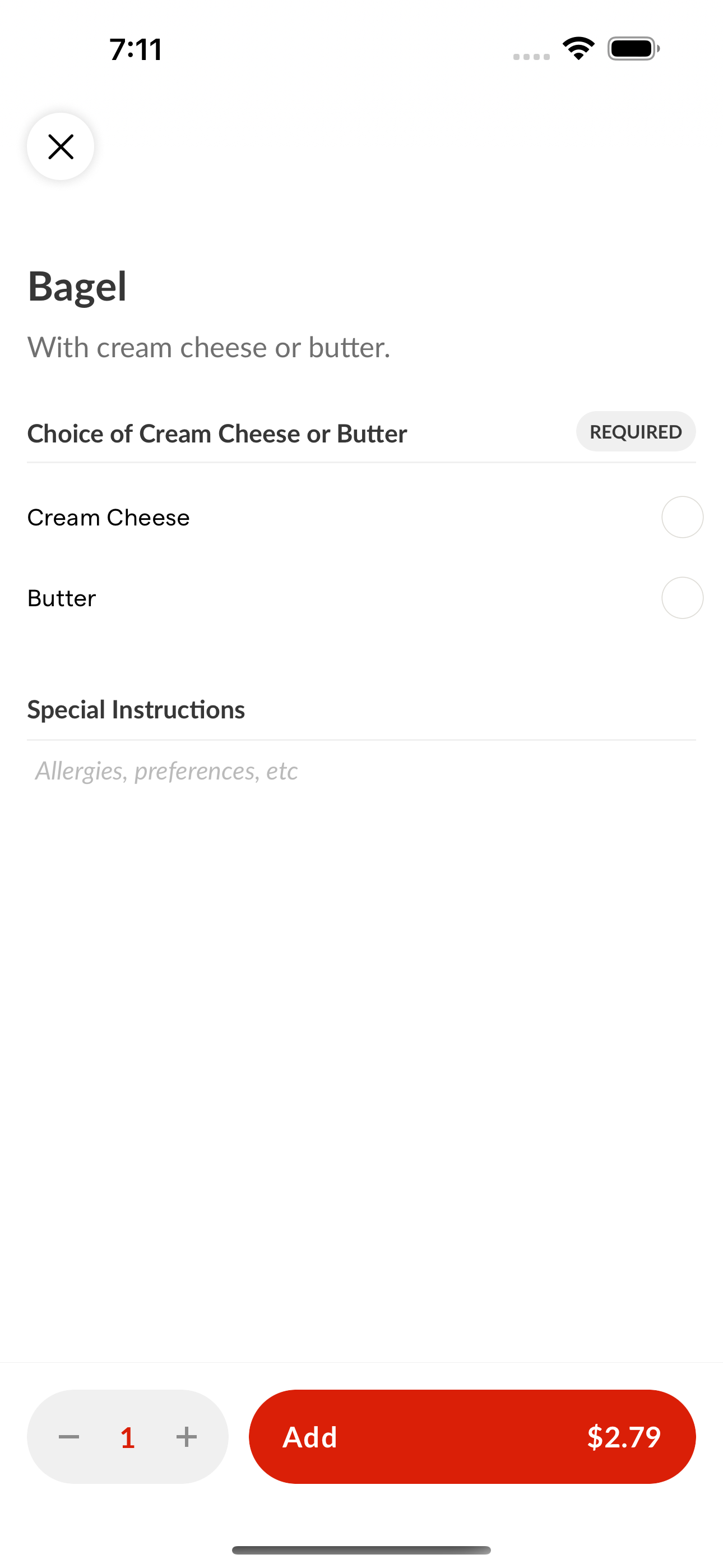Increase quantity with the plus icon
Viewport: 723px width, 1568px height.
coord(186,1437)
